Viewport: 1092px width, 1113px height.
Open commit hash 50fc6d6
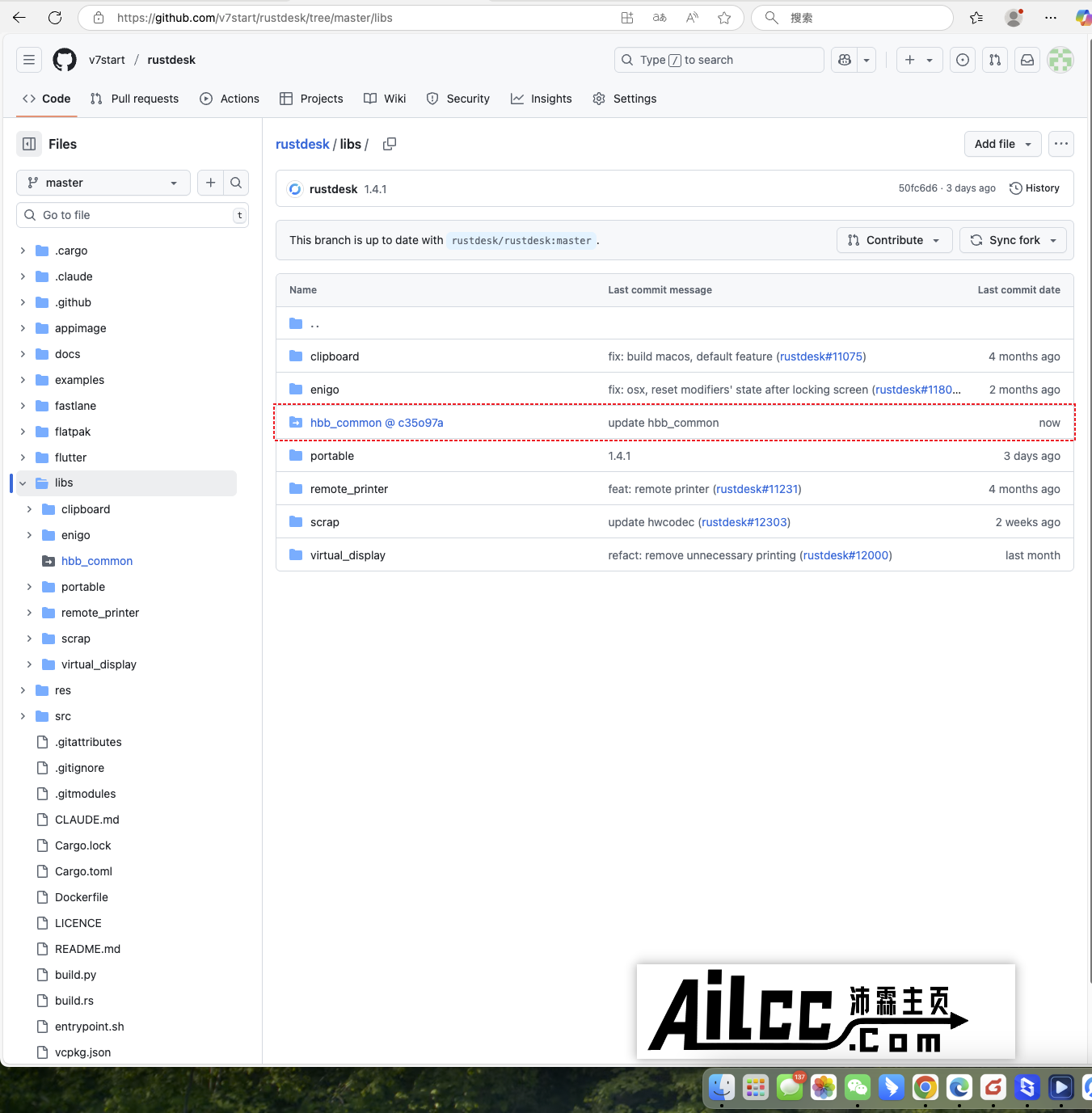click(x=918, y=188)
